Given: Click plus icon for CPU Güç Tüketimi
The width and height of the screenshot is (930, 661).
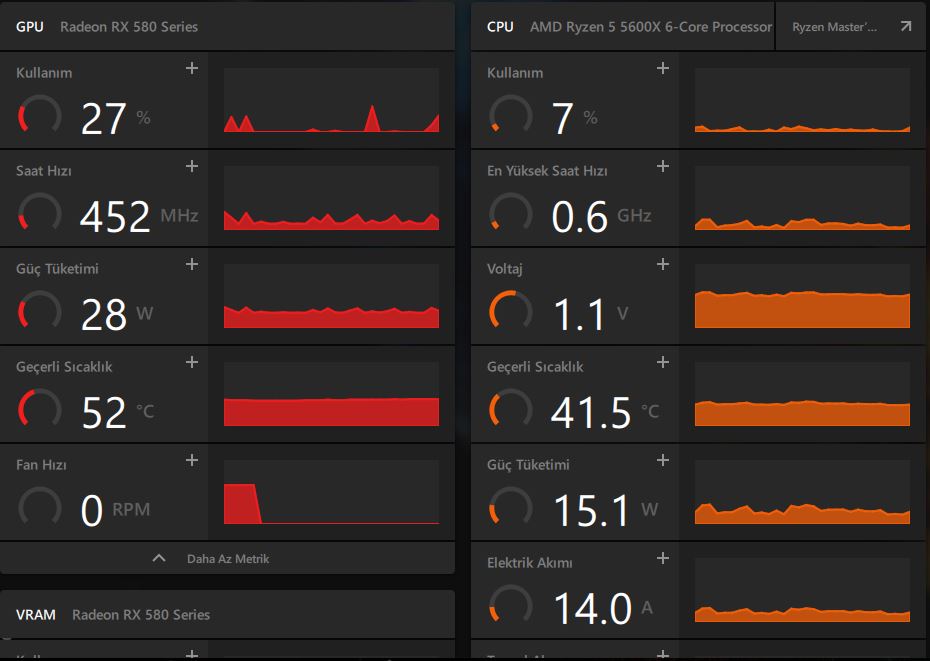Looking at the screenshot, I should click(x=662, y=460).
